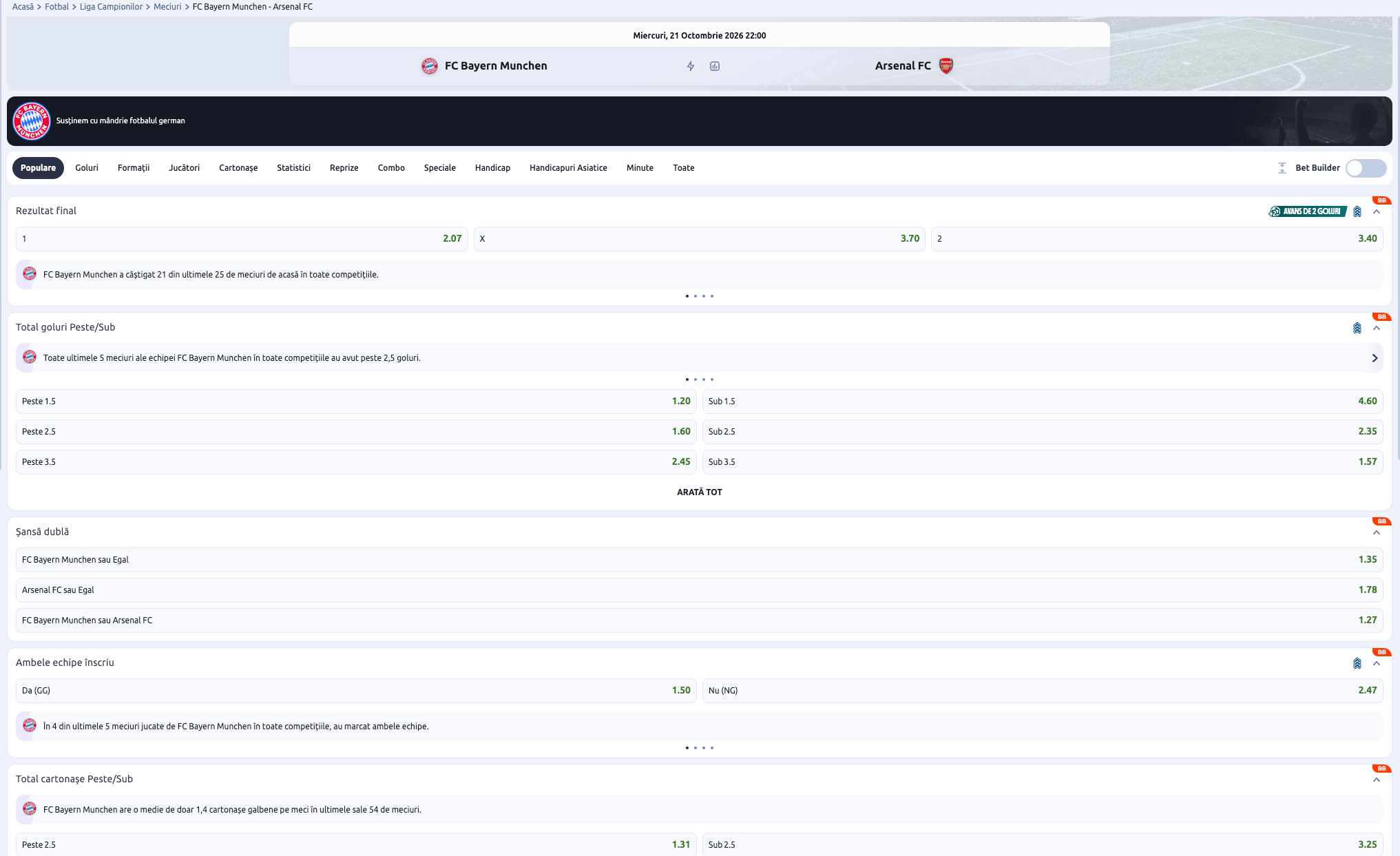Toggle the Bet Builder switch
This screenshot has height=856, width=1400.
pyautogui.click(x=1366, y=168)
